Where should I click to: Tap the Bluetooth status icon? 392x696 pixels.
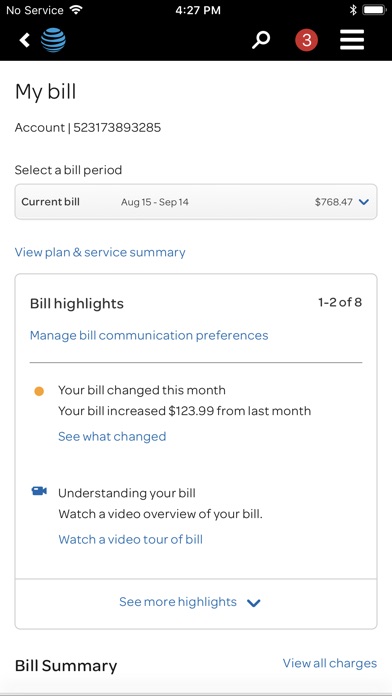click(353, 10)
